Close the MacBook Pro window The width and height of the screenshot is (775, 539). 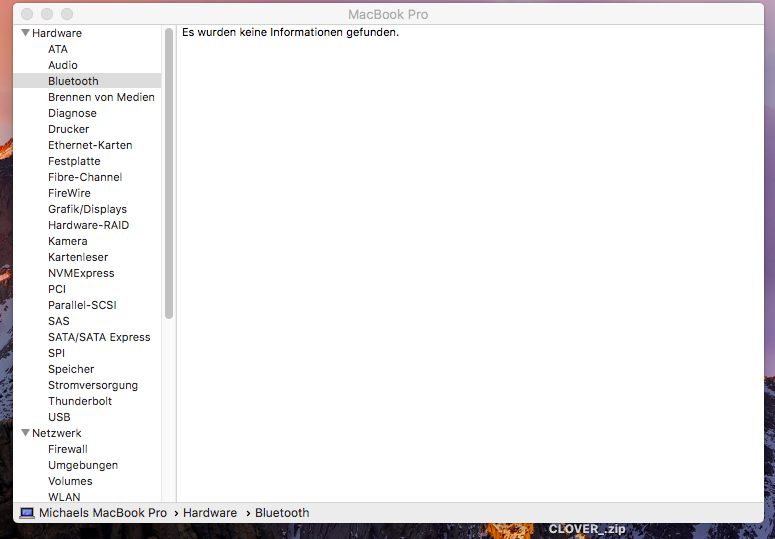tap(27, 14)
